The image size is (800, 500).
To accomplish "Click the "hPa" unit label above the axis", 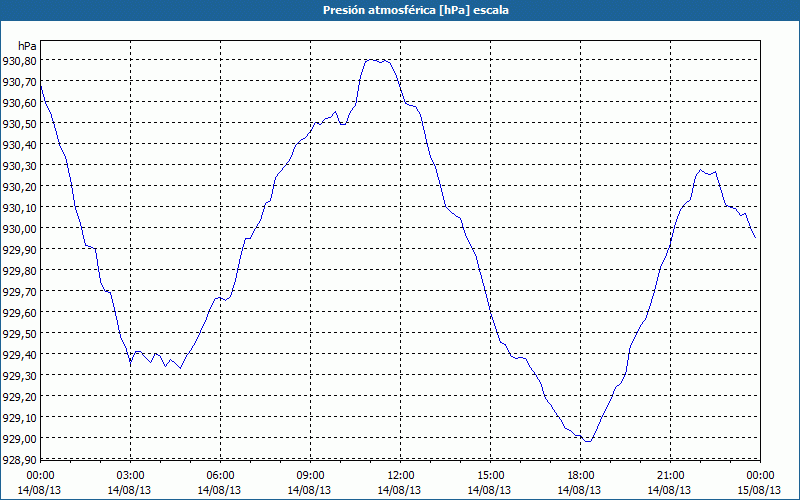I will tap(28, 46).
